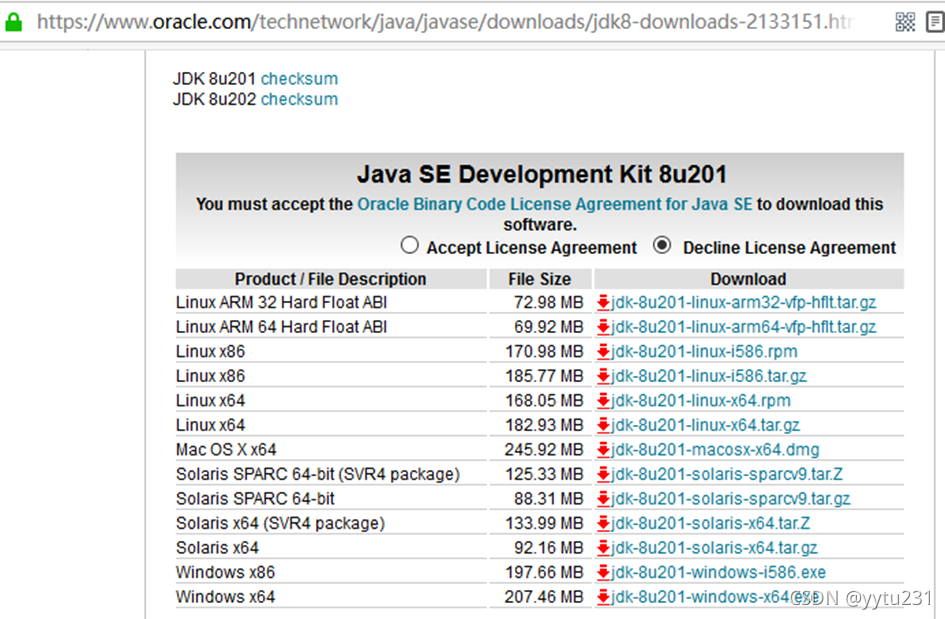Click download icon for linux-i586.tar.gz
This screenshot has width=945, height=619.
pos(603,376)
